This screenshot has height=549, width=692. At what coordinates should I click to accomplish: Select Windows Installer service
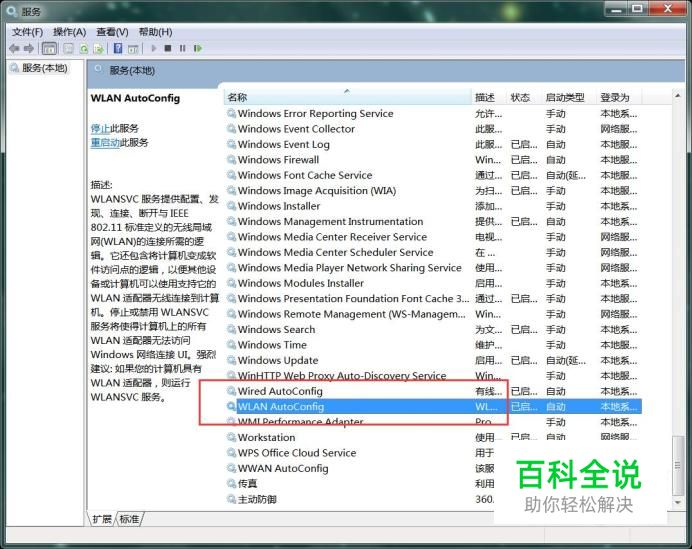(433, 206)
